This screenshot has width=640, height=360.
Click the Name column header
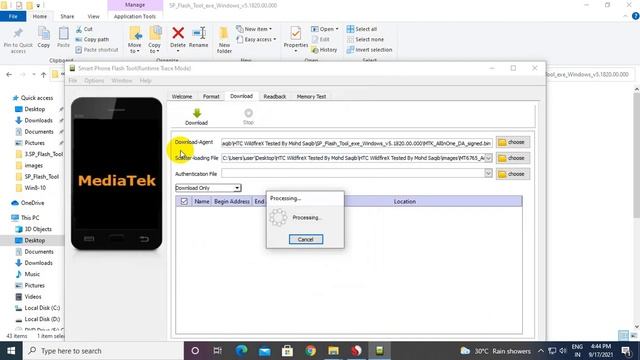pos(202,201)
